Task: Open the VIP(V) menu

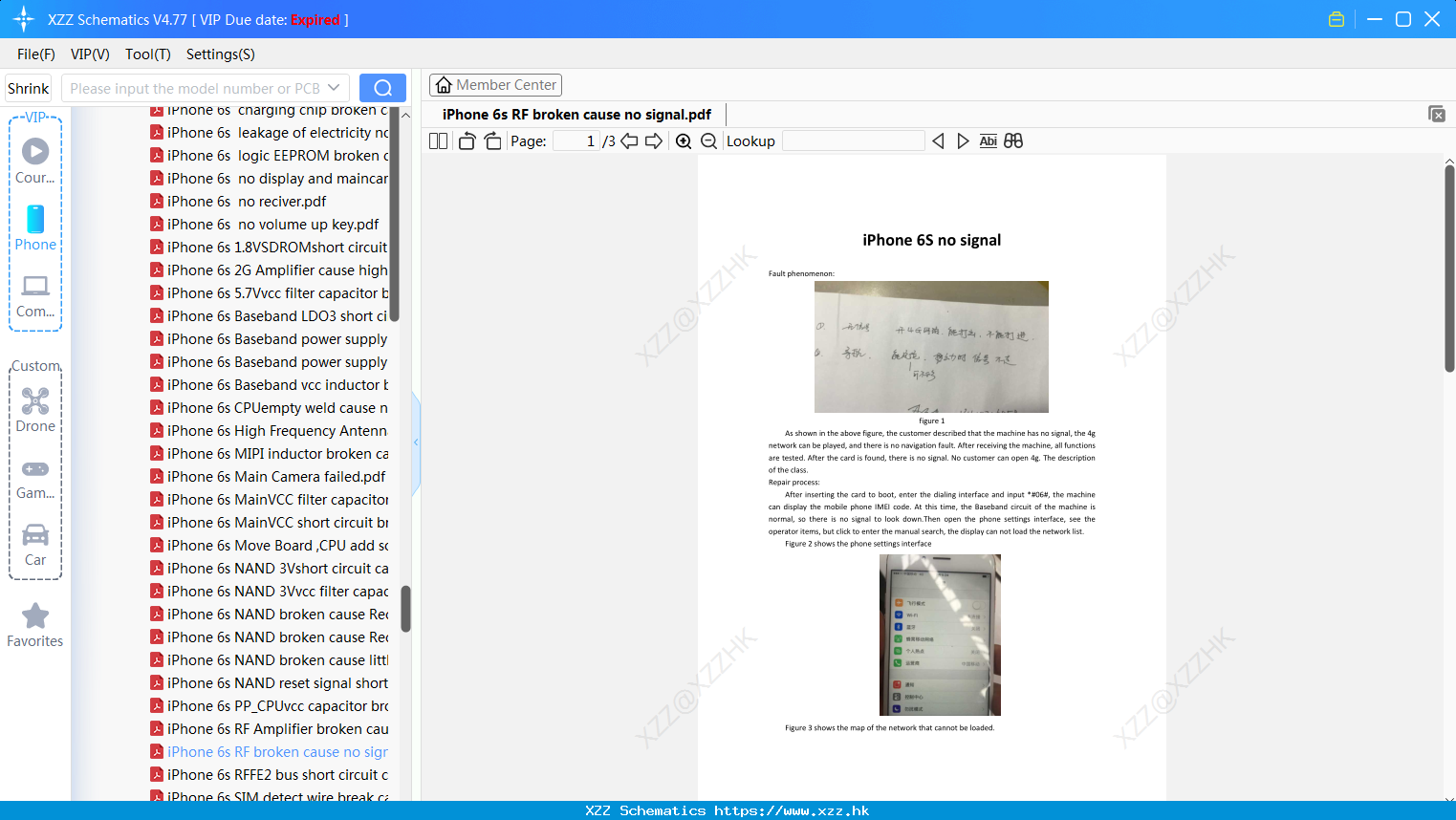Action: [90, 54]
